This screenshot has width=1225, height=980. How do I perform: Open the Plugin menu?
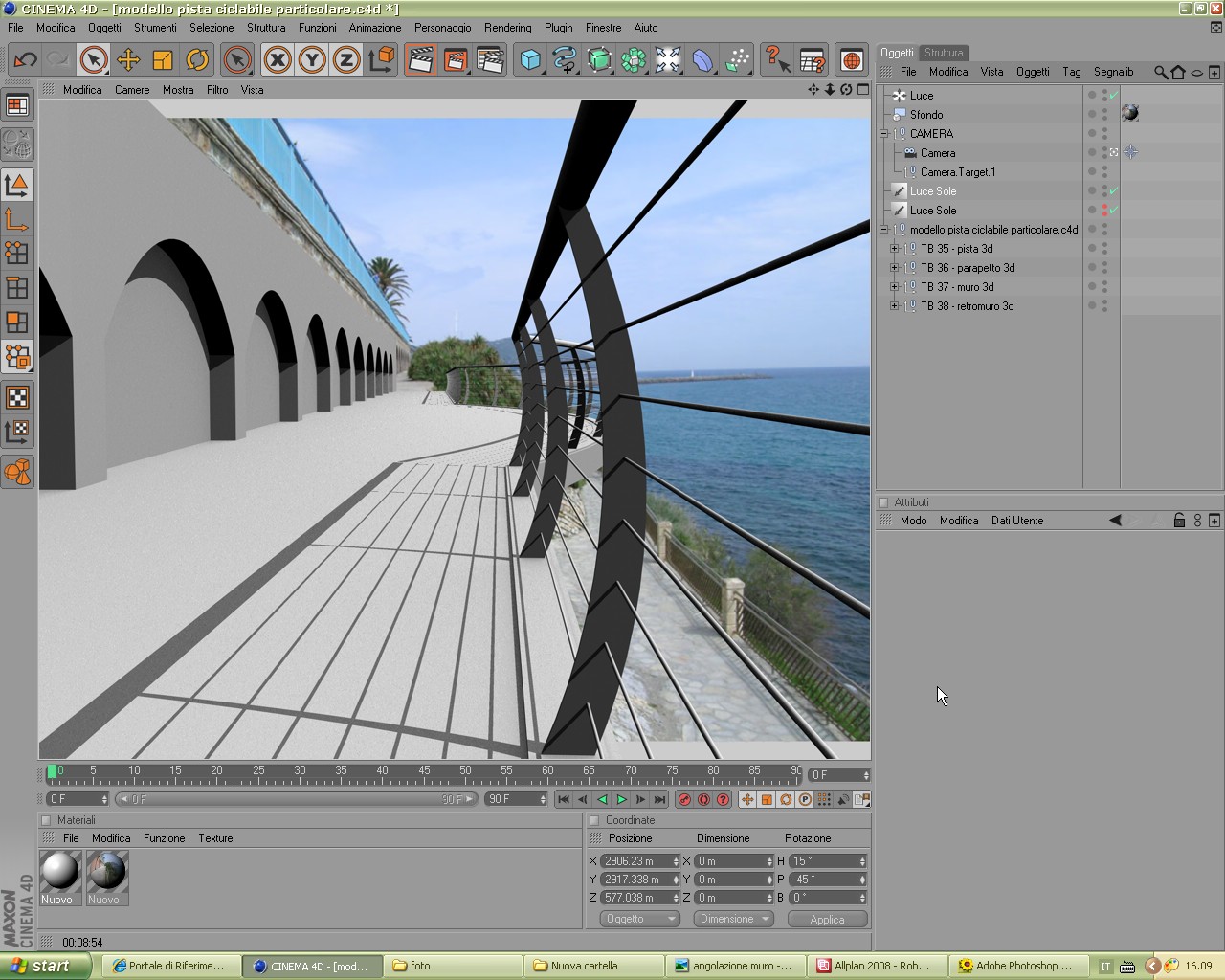tap(558, 28)
